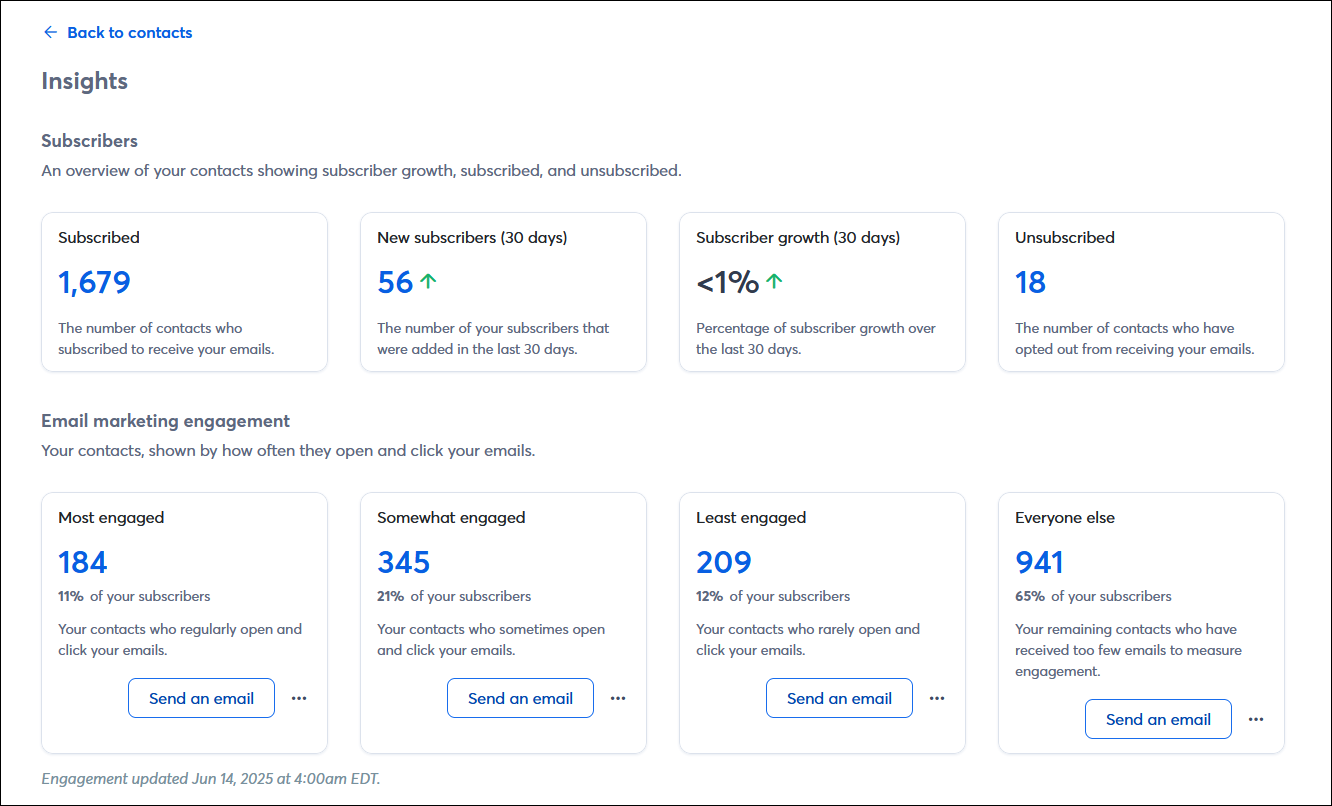This screenshot has width=1332, height=806.
Task: Select the Most engaged card
Action: point(184,621)
